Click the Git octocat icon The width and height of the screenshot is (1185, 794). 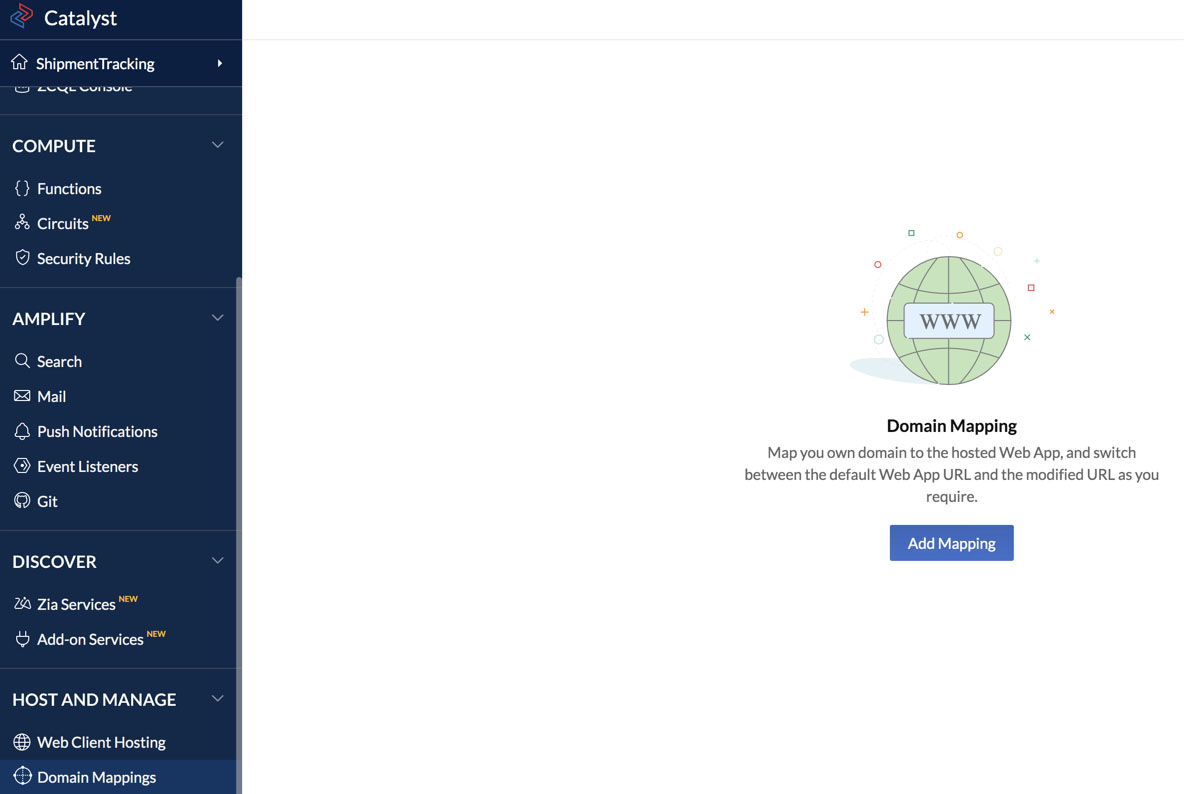[22, 500]
